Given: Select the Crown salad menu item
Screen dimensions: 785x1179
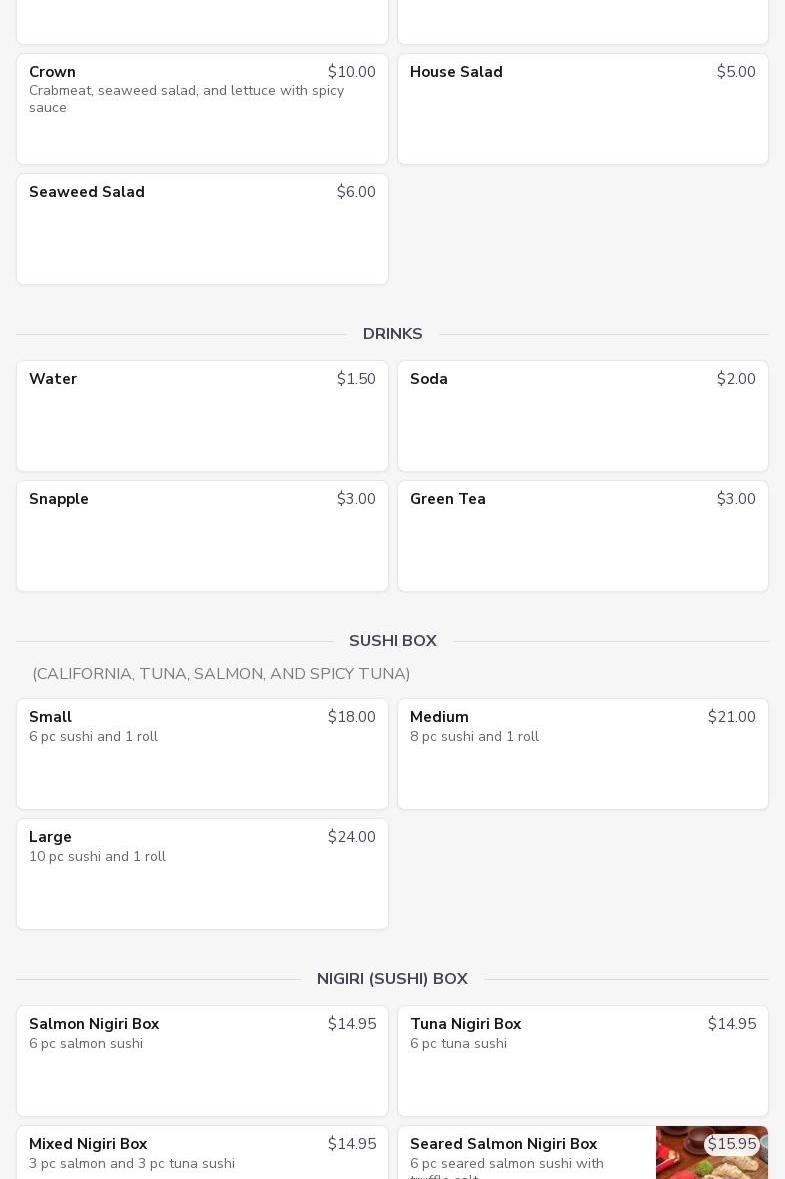Looking at the screenshot, I should tap(202, 109).
